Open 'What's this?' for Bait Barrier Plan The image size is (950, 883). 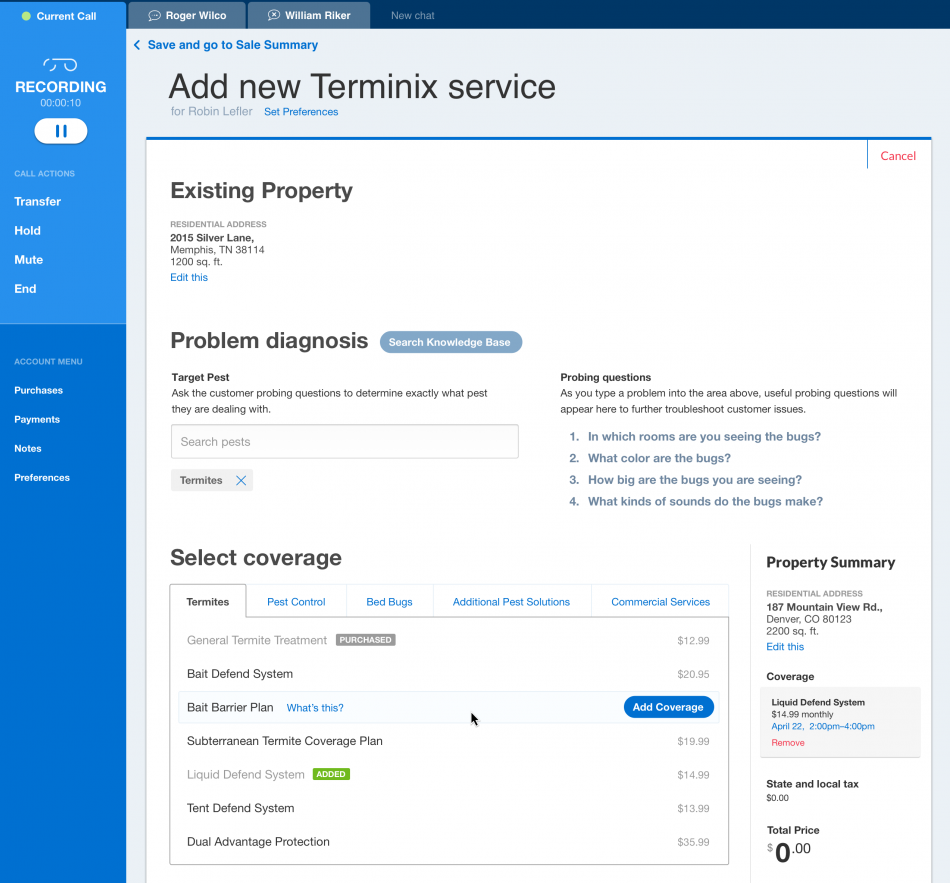click(x=315, y=708)
